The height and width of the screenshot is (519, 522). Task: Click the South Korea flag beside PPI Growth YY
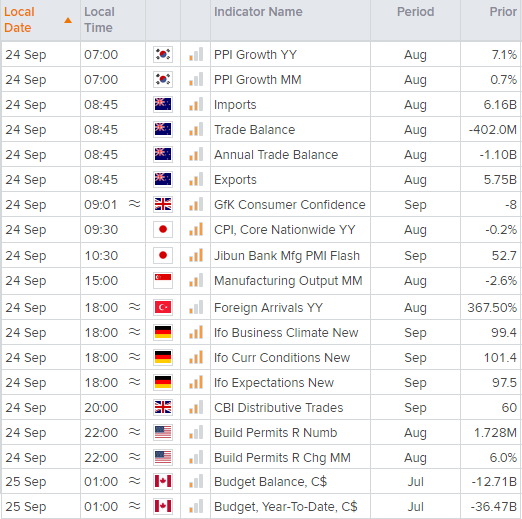[x=163, y=54]
